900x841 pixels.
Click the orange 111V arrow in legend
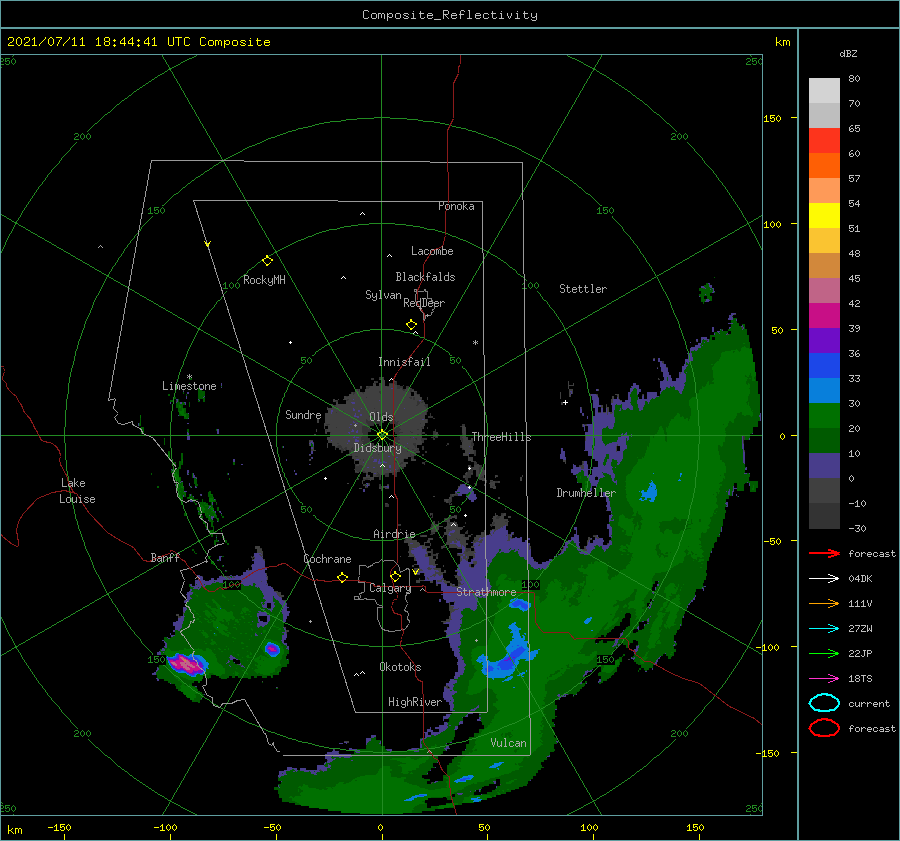824,603
